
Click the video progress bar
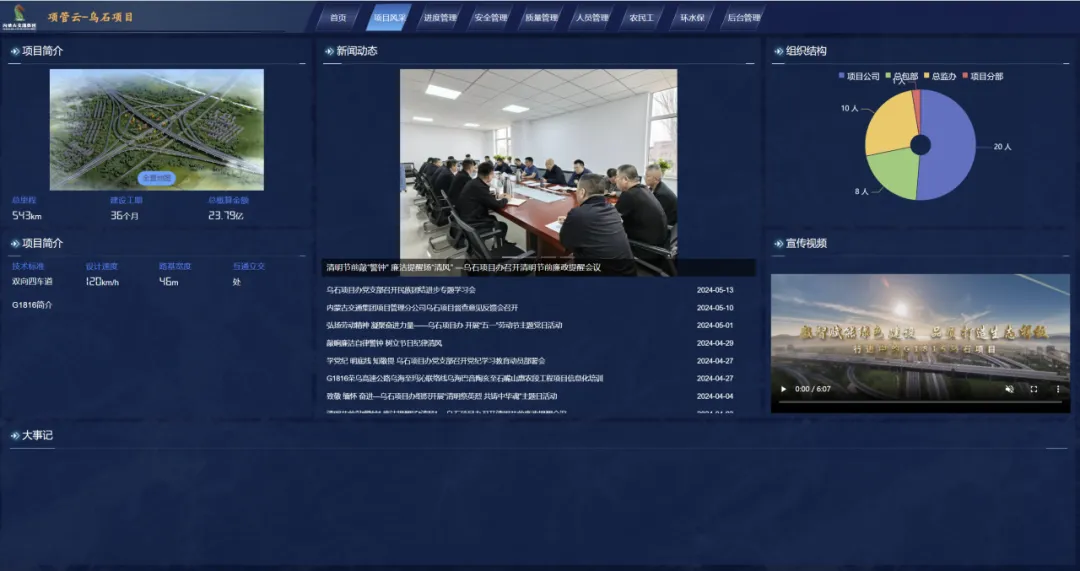(920, 402)
